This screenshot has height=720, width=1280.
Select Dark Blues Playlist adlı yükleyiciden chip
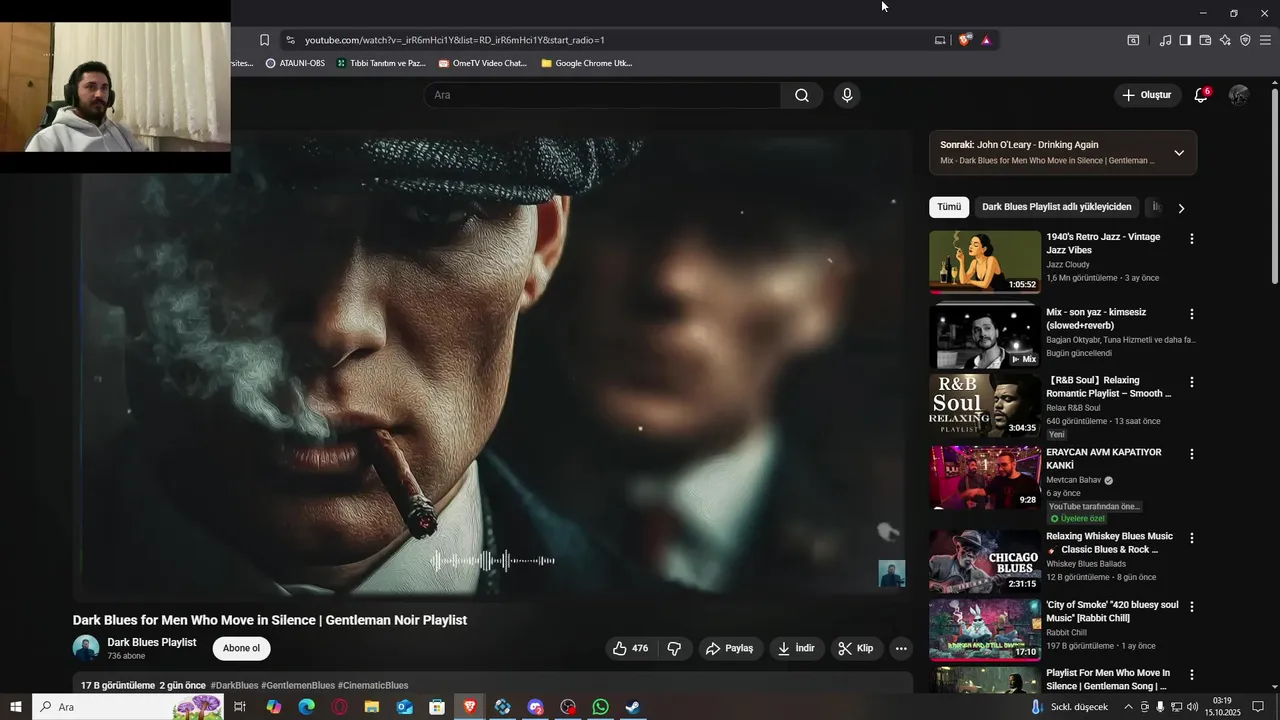(1057, 207)
